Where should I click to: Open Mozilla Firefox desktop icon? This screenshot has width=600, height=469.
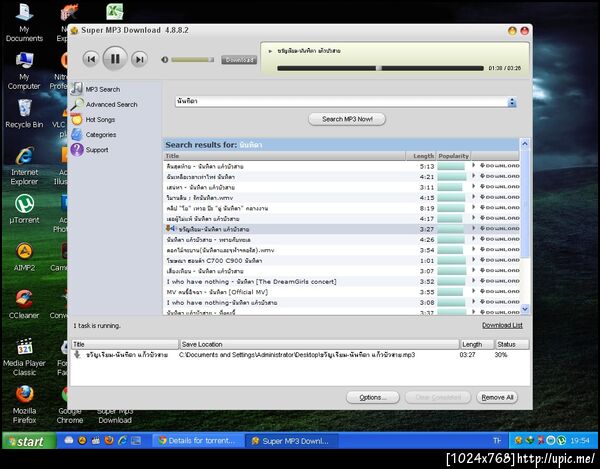point(24,404)
